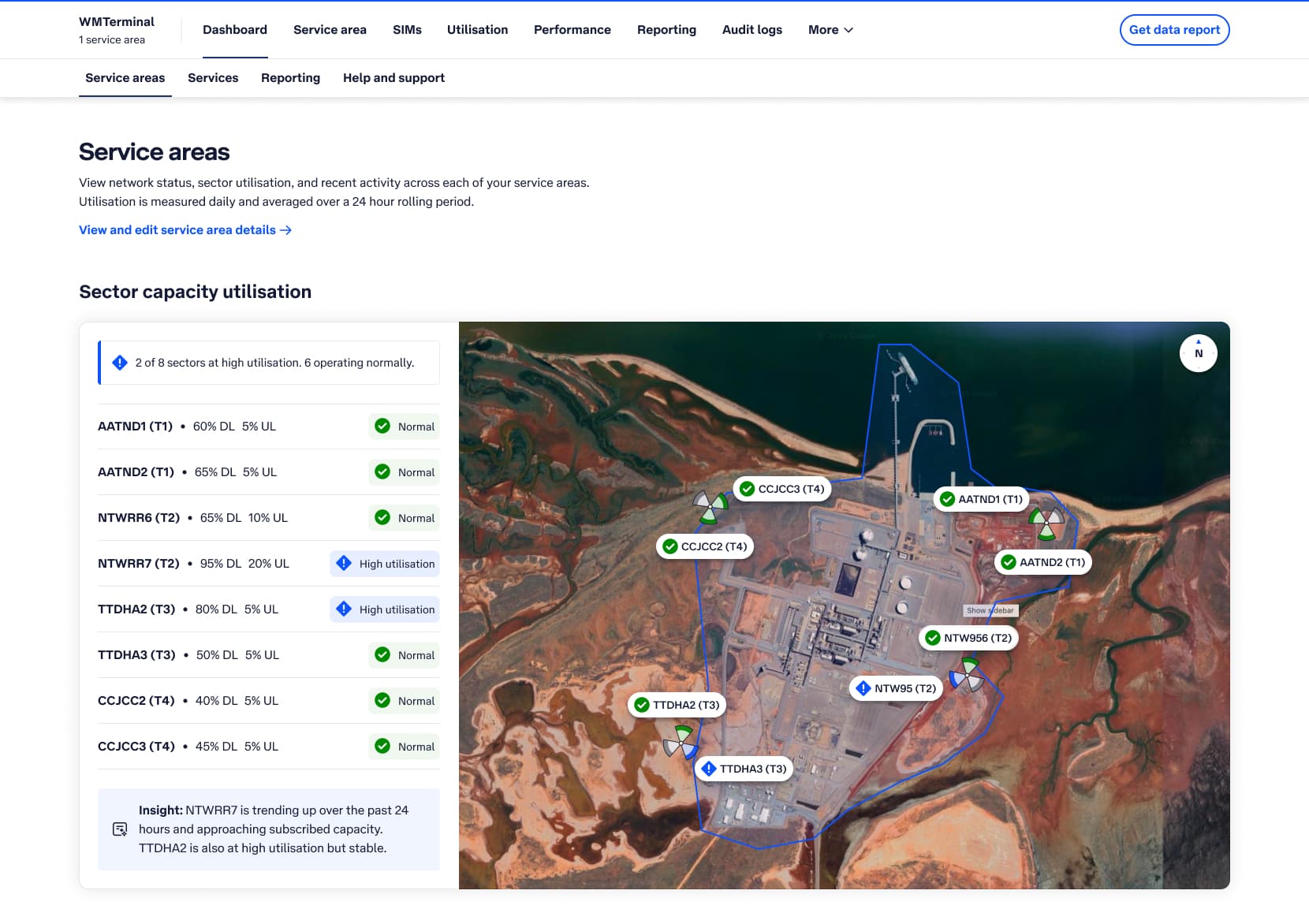Click the WMTerminal account name
This screenshot has height=924, width=1309.
117,22
